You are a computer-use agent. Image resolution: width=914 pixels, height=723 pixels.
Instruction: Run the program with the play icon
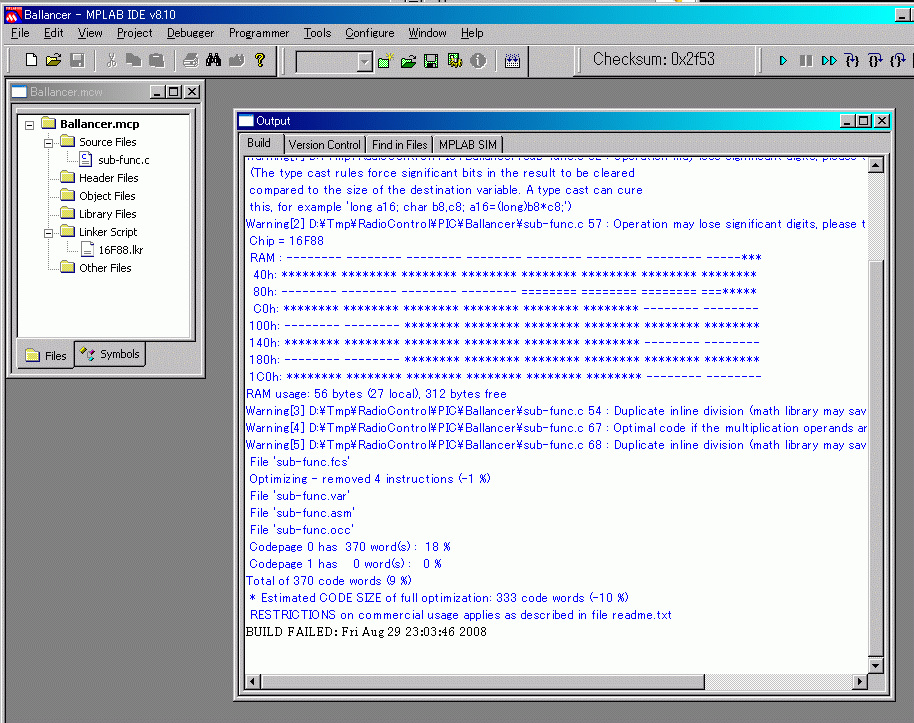pyautogui.click(x=783, y=61)
